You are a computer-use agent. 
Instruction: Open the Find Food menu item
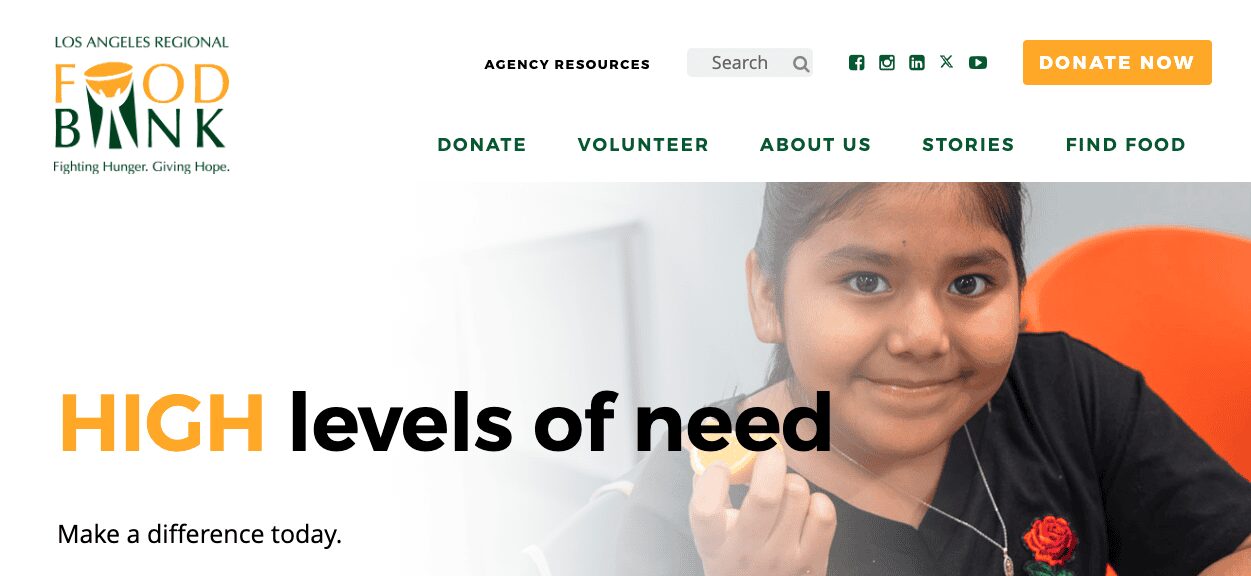[x=1125, y=145]
